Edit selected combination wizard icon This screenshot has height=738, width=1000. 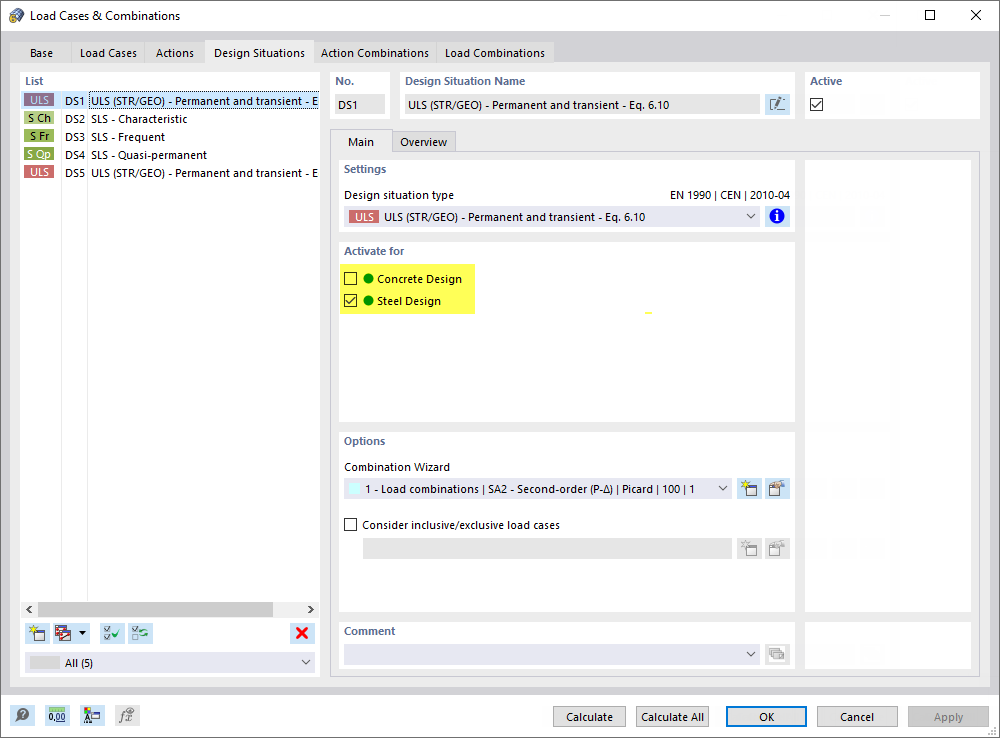(777, 489)
